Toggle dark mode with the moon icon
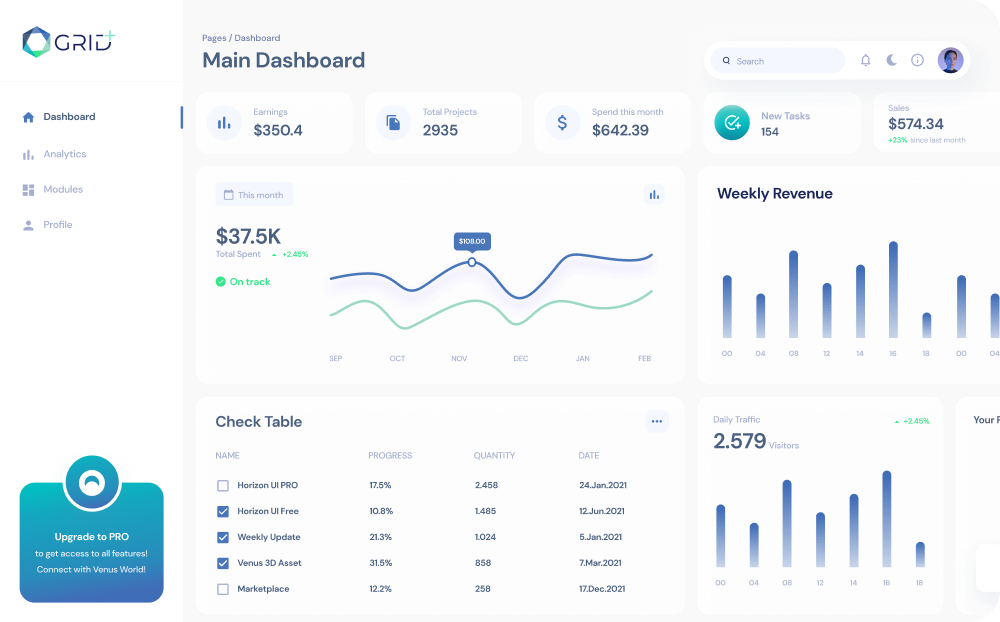 click(x=892, y=61)
